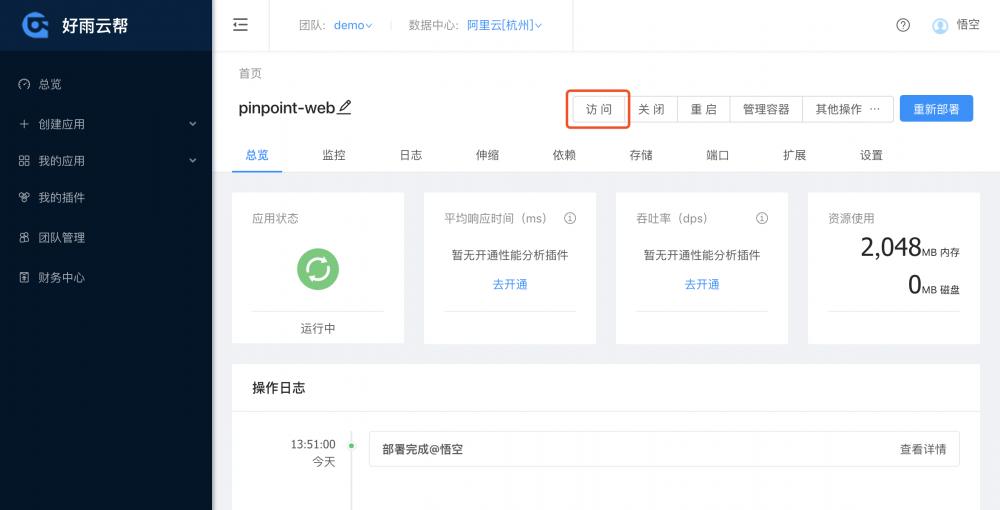The image size is (1000, 510).
Task: Collapse the sidebar with the menu fold icon
Action: [240, 25]
